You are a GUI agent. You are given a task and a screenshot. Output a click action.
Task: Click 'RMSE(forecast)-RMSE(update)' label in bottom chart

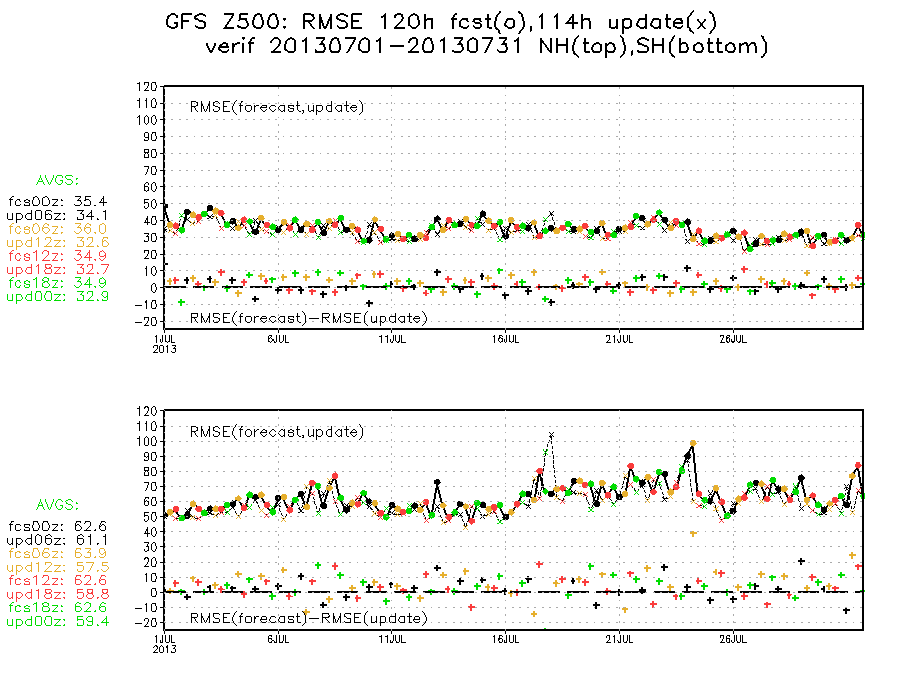tap(309, 618)
